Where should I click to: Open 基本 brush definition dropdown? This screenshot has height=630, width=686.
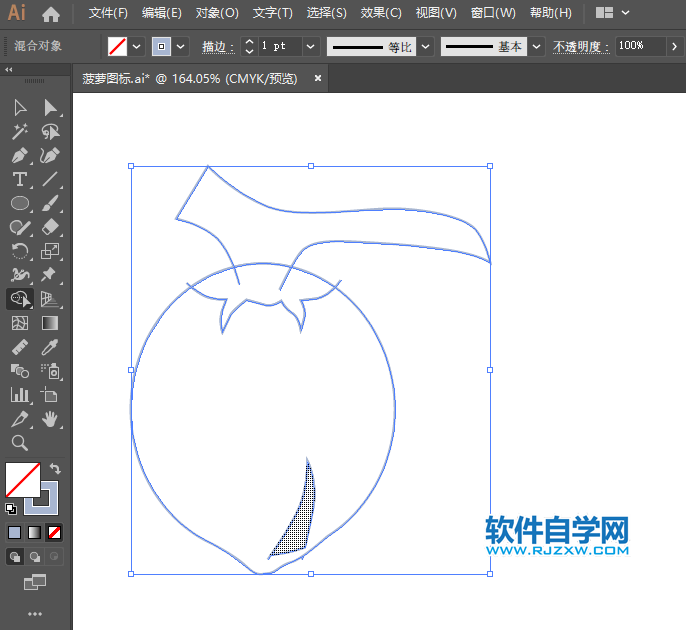point(536,46)
